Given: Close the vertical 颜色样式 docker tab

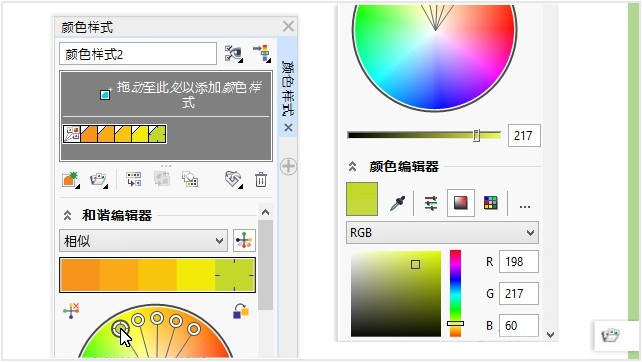Looking at the screenshot, I should coord(288,127).
